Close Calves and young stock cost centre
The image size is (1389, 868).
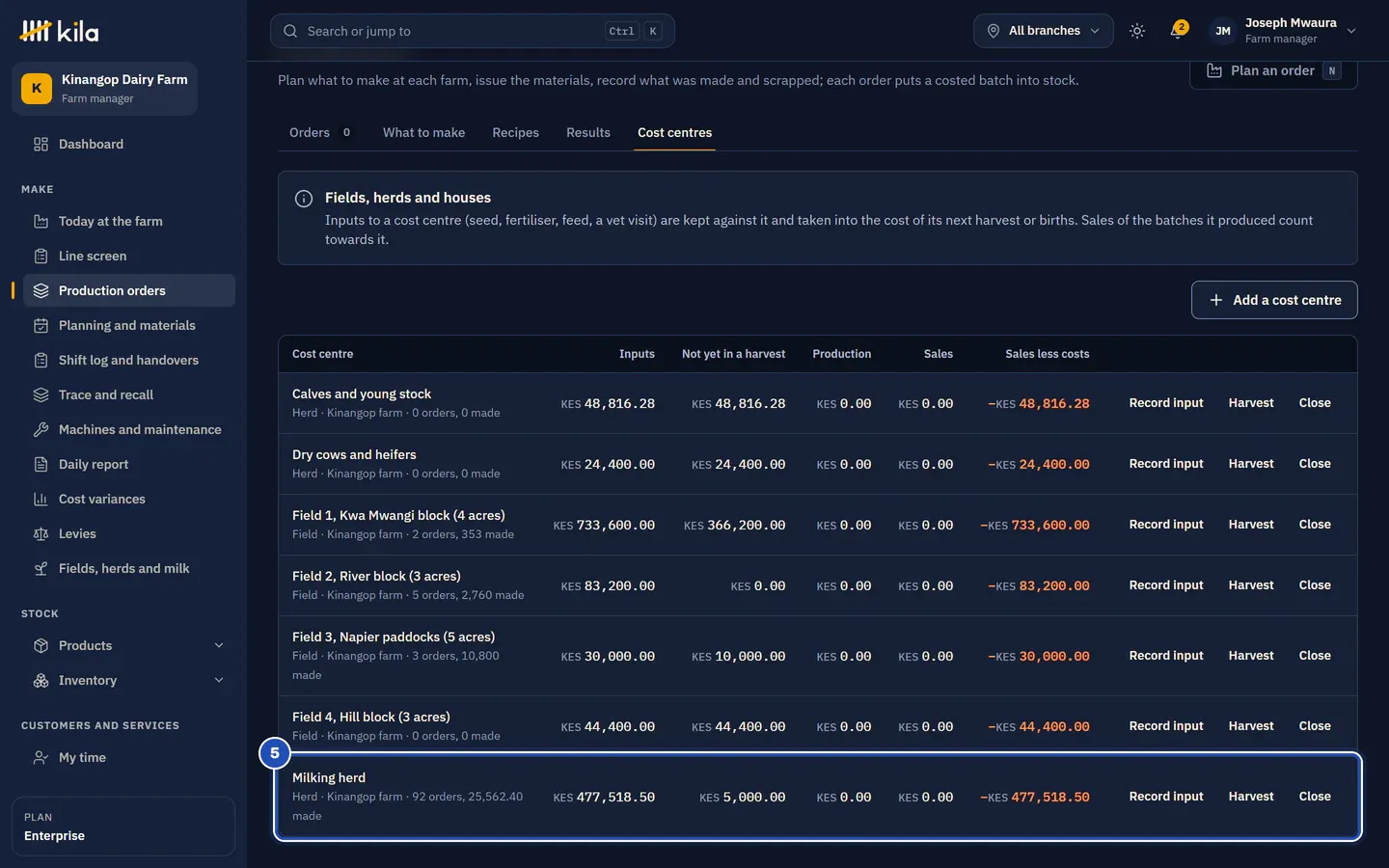(1315, 403)
